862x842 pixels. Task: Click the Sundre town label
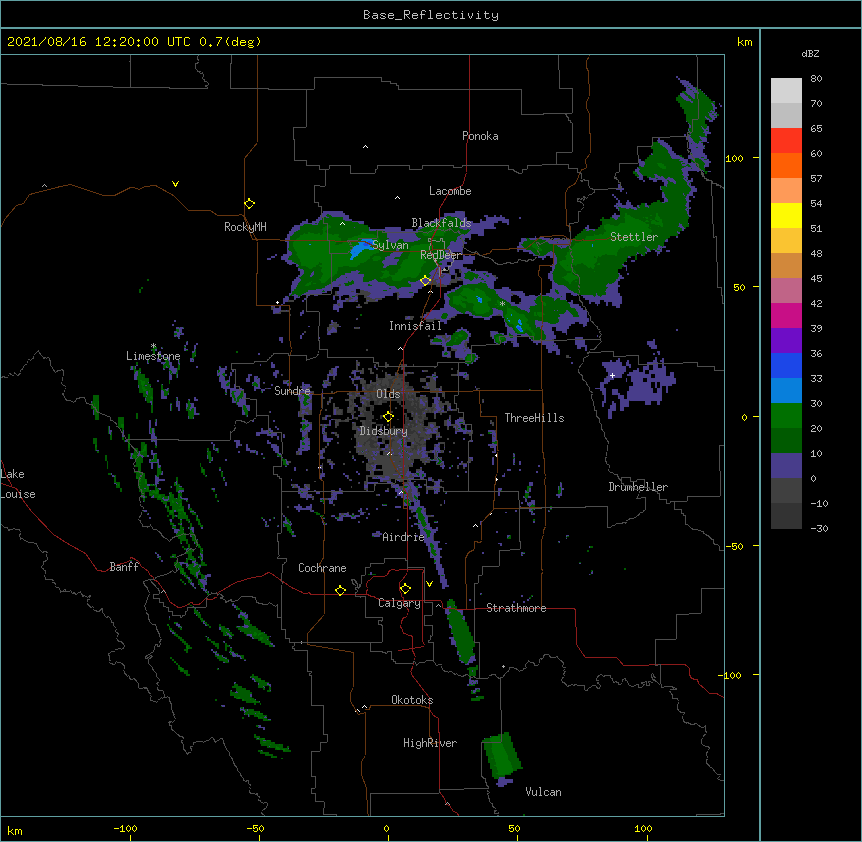click(292, 391)
